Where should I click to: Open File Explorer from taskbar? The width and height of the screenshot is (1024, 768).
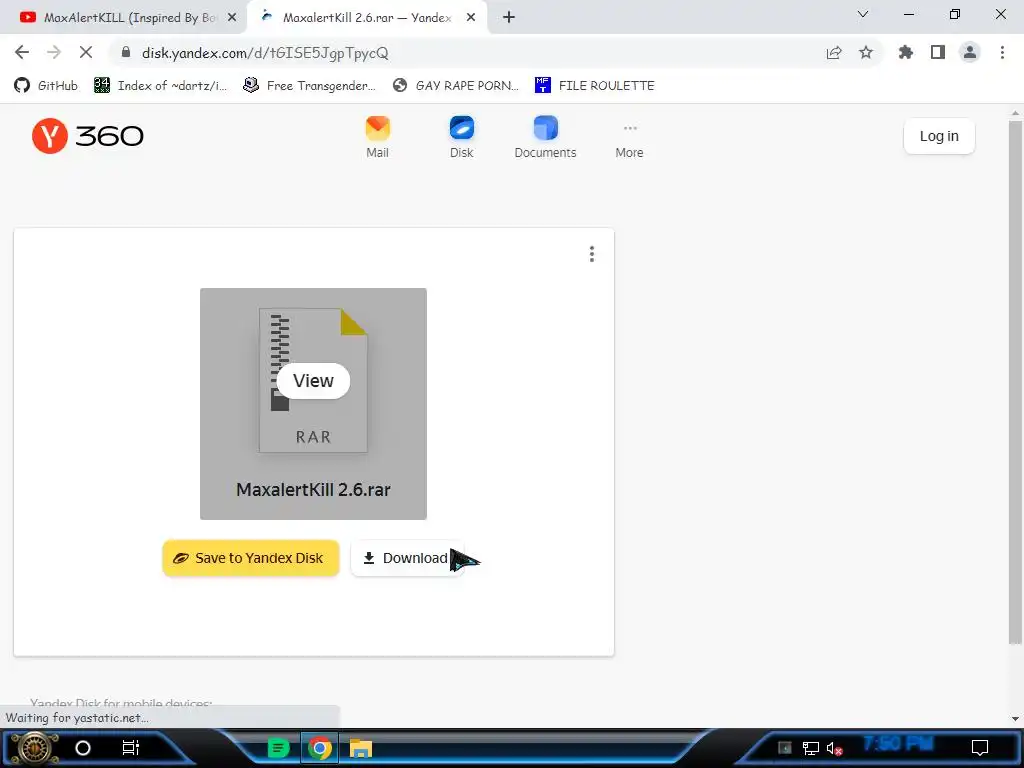(x=360, y=748)
